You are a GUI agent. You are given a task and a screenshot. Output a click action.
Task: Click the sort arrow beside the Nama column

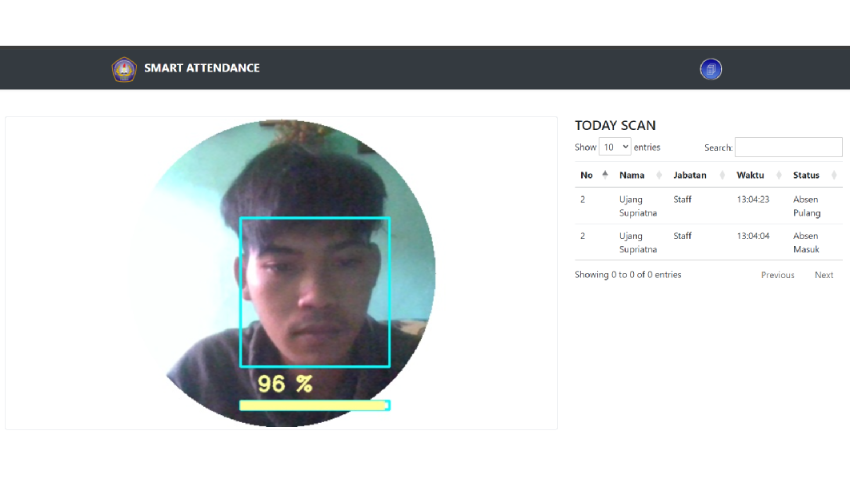pyautogui.click(x=658, y=175)
